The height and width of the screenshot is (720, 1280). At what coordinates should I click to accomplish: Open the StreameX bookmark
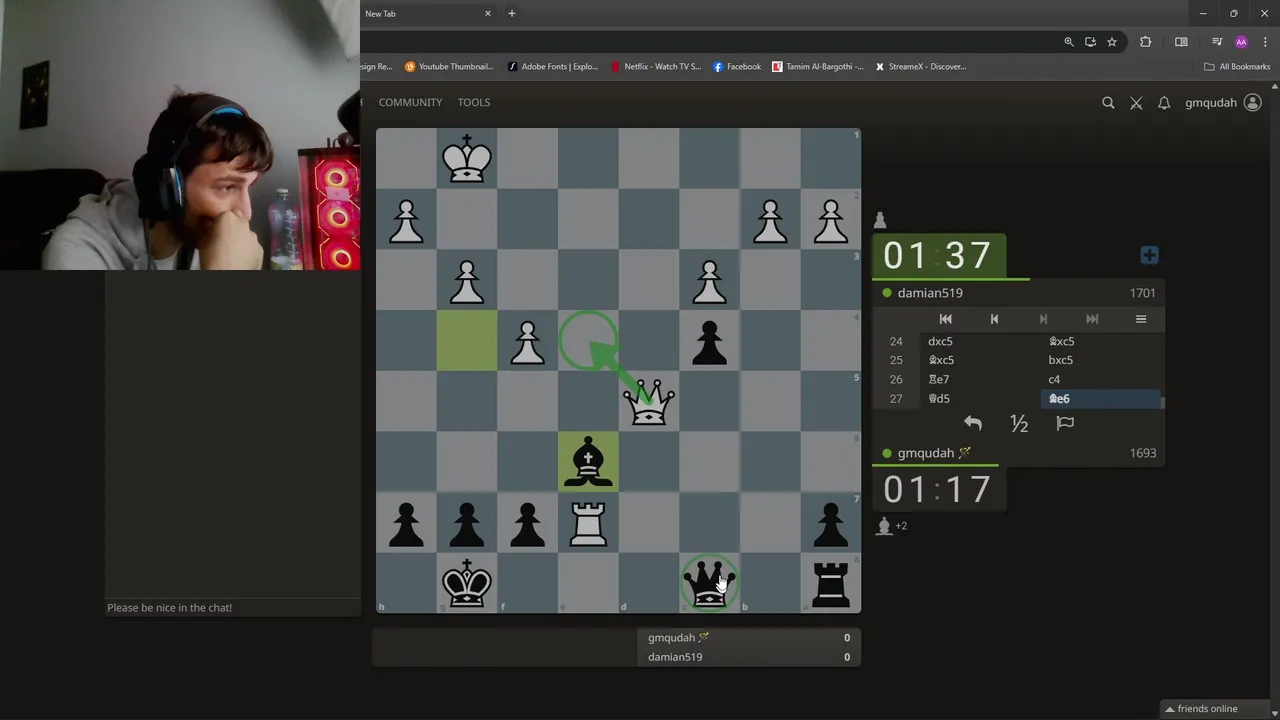click(x=920, y=67)
